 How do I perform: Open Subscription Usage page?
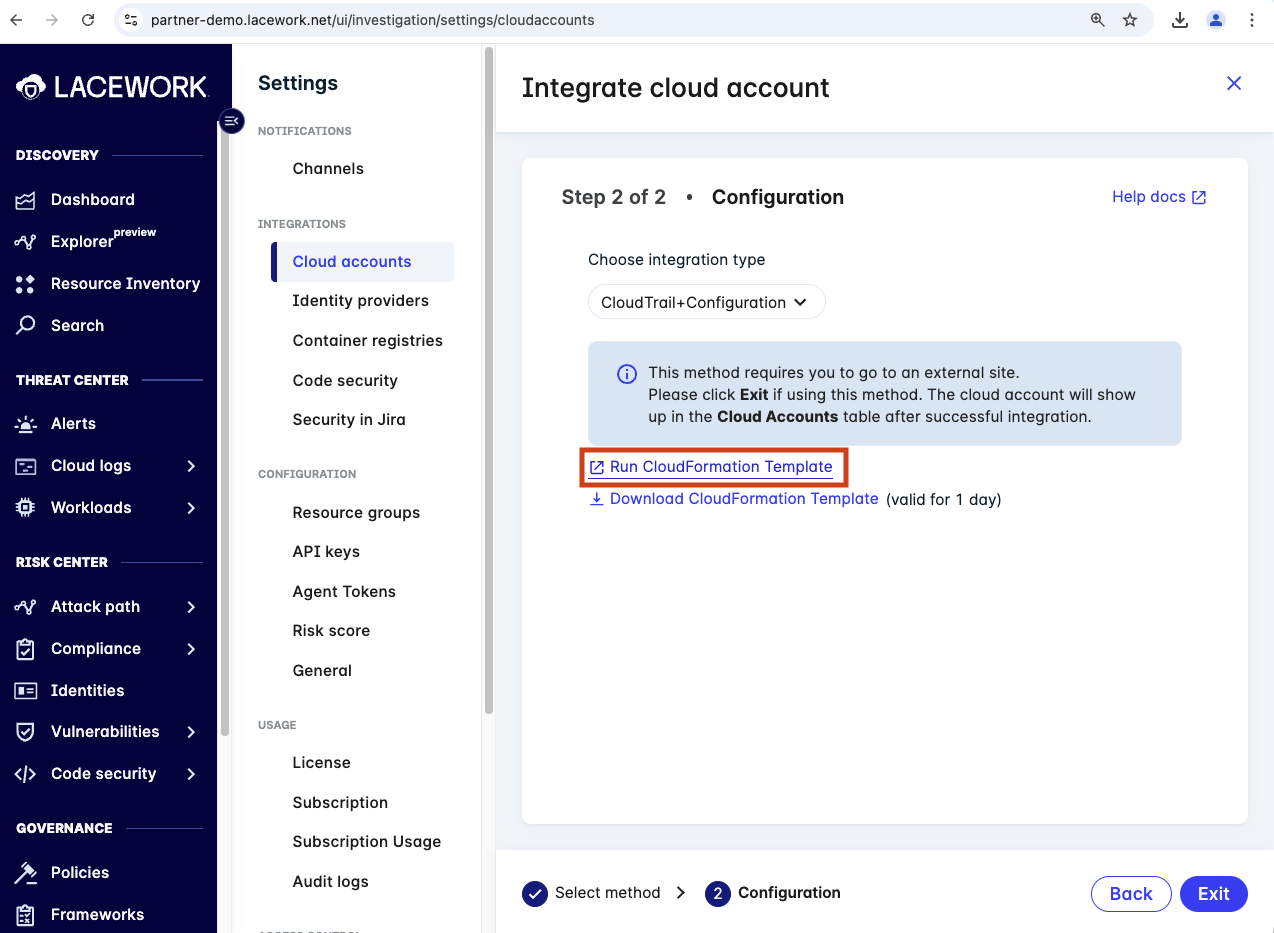pyautogui.click(x=366, y=842)
